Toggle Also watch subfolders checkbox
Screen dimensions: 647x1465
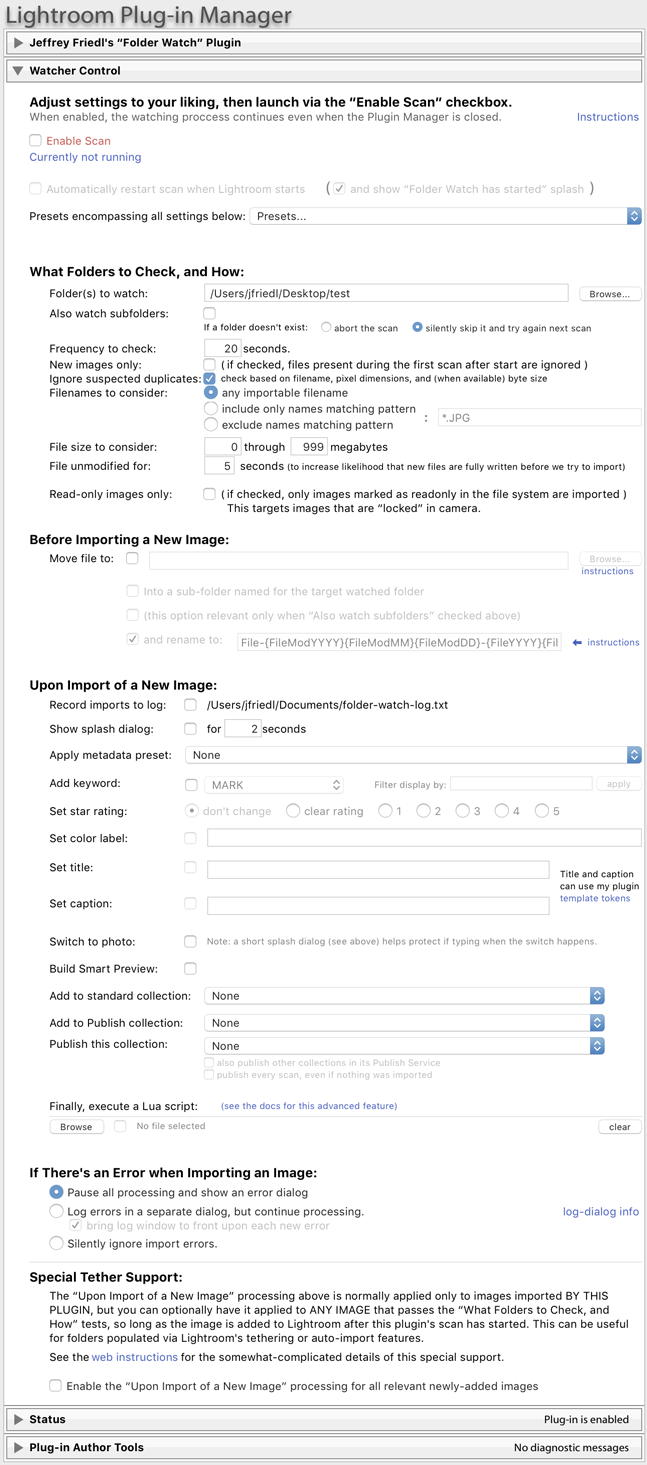coord(210,314)
